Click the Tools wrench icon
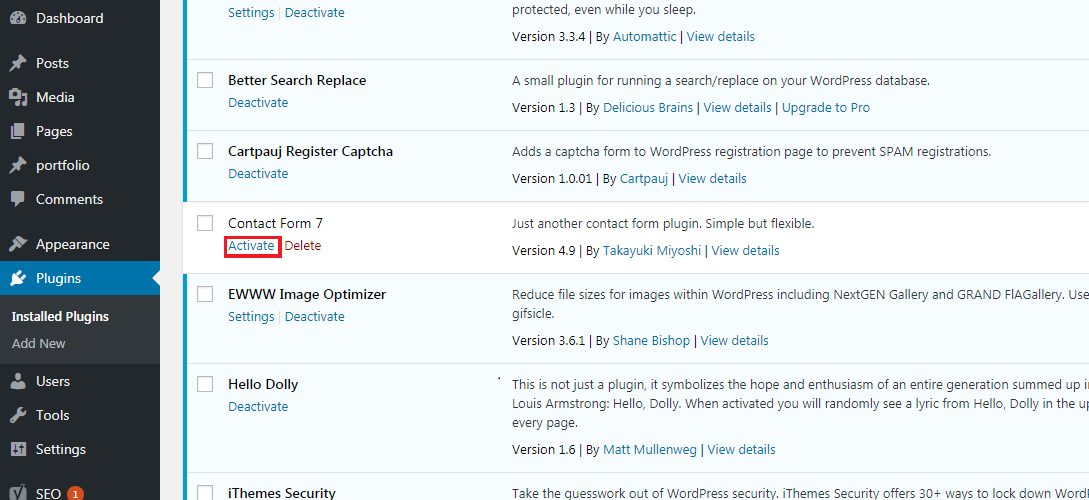The height and width of the screenshot is (500, 1089). (18, 415)
